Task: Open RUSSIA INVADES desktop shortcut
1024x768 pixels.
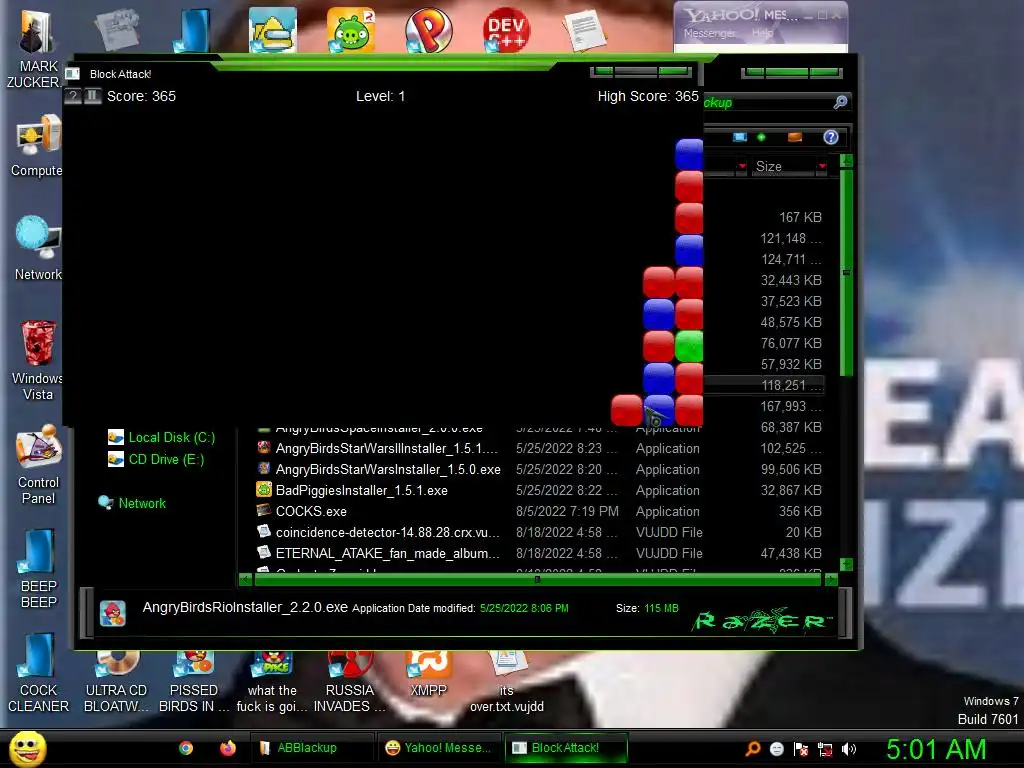Action: tap(350, 682)
